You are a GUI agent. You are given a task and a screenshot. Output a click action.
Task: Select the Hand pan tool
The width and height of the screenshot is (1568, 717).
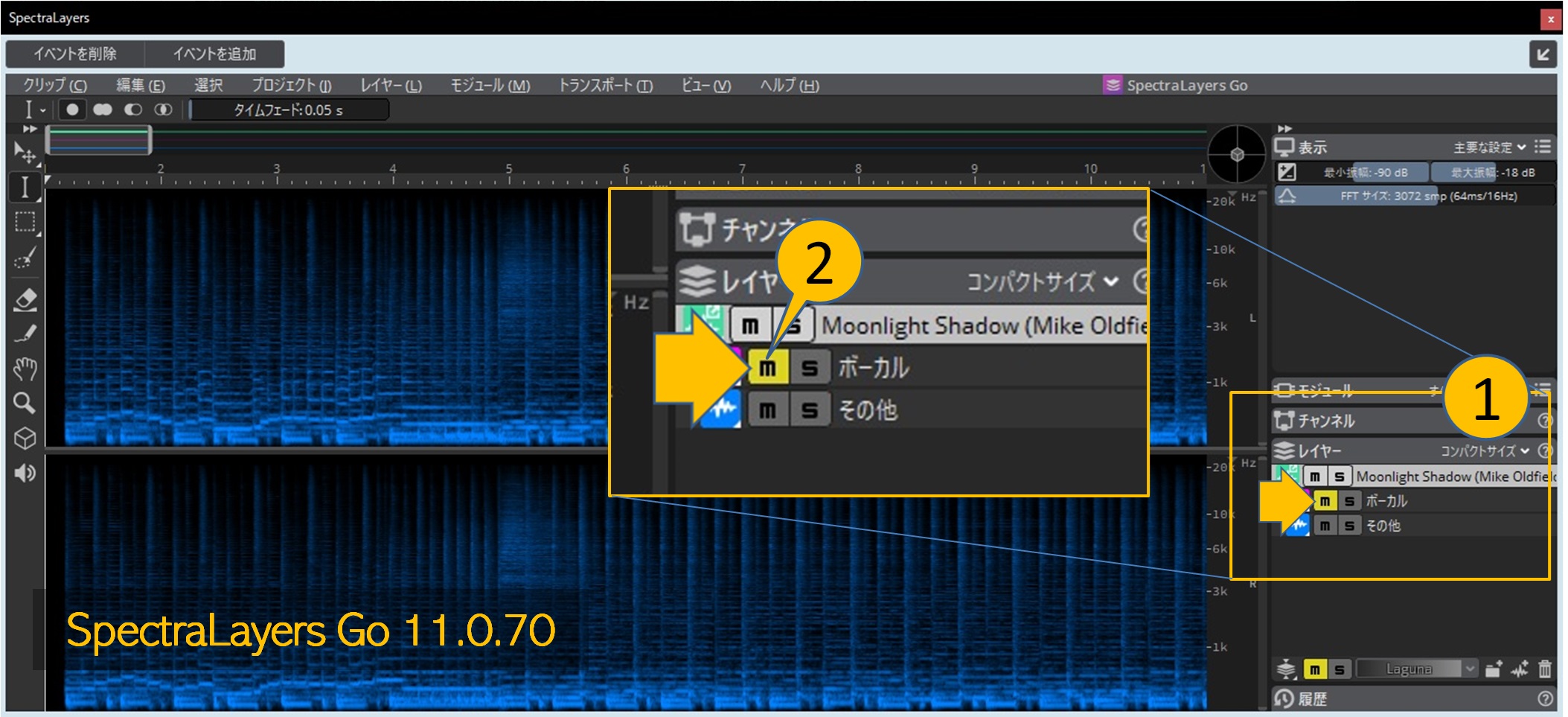[25, 368]
